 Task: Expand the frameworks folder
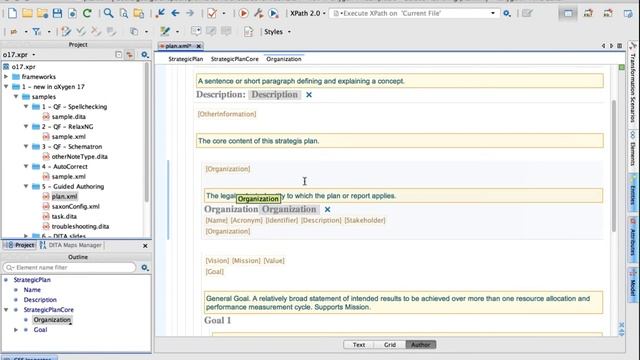6,76
